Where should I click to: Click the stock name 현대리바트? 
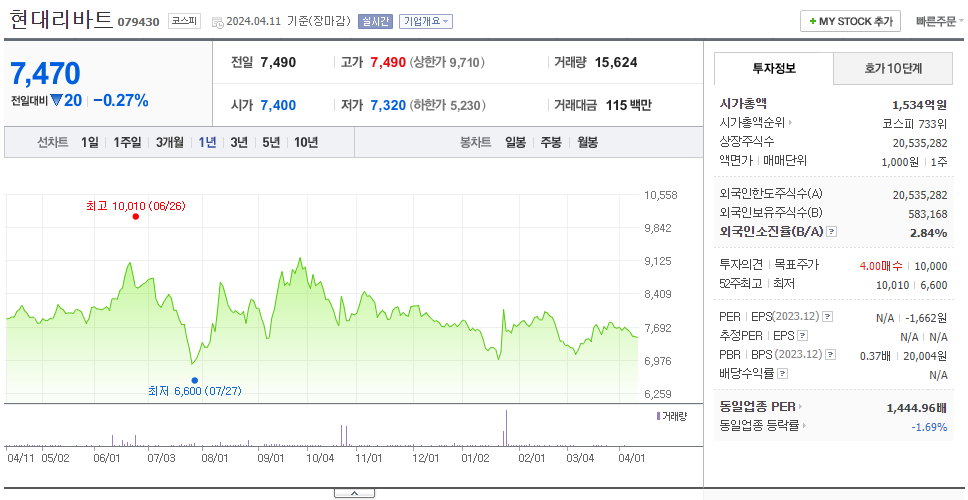60,20
